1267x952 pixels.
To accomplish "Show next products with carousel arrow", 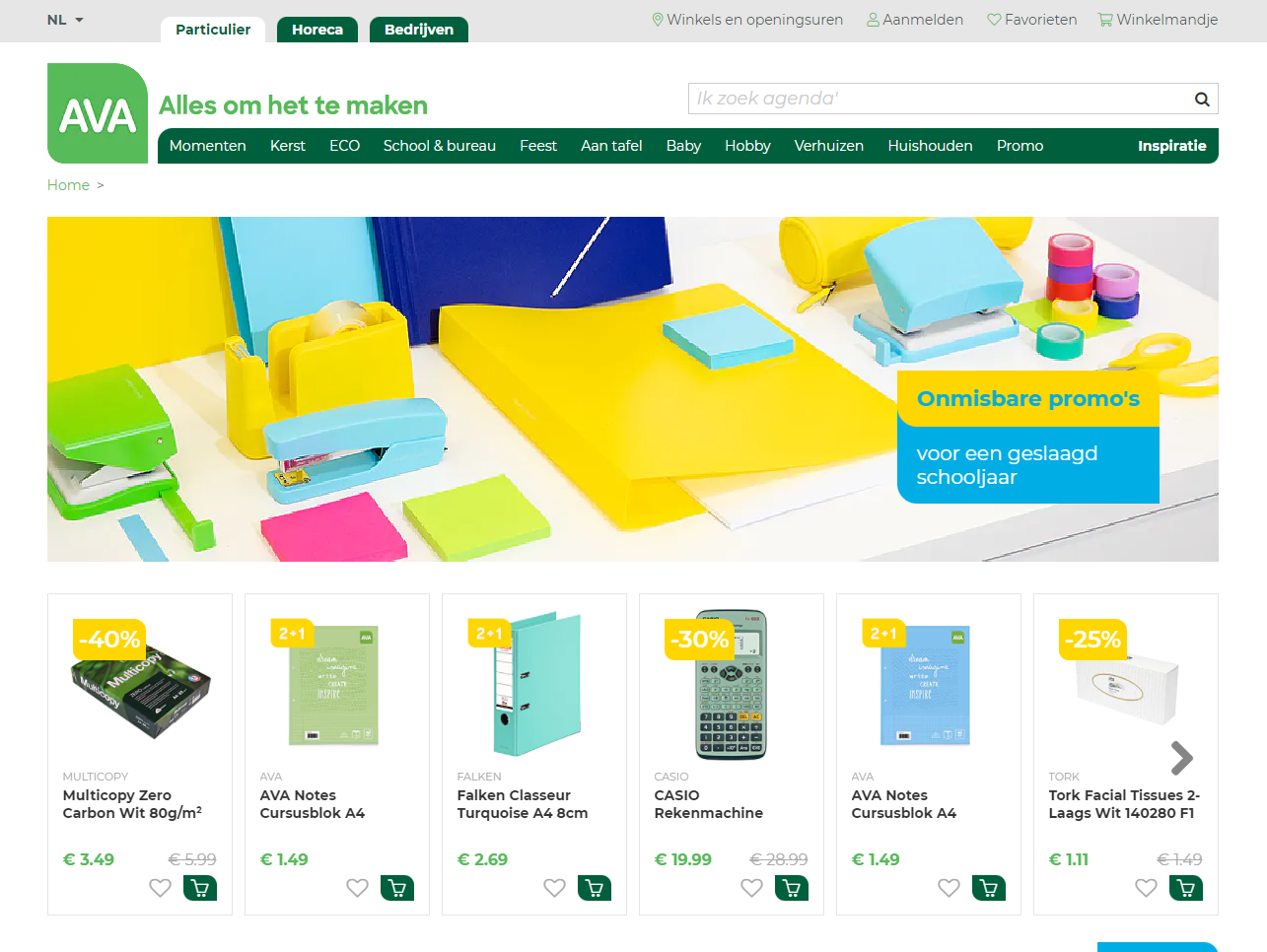I will [1181, 758].
